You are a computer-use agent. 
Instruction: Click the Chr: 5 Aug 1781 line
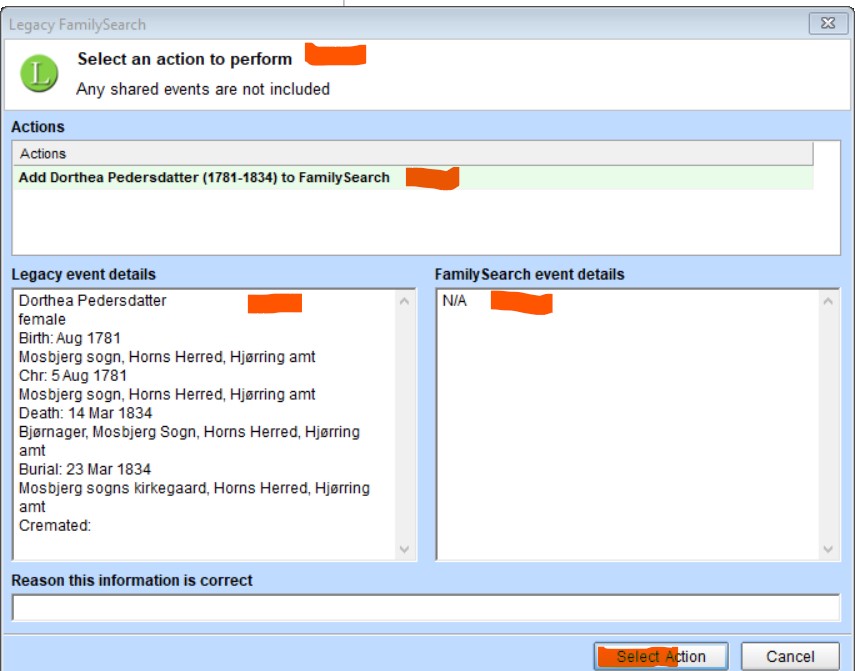click(73, 376)
